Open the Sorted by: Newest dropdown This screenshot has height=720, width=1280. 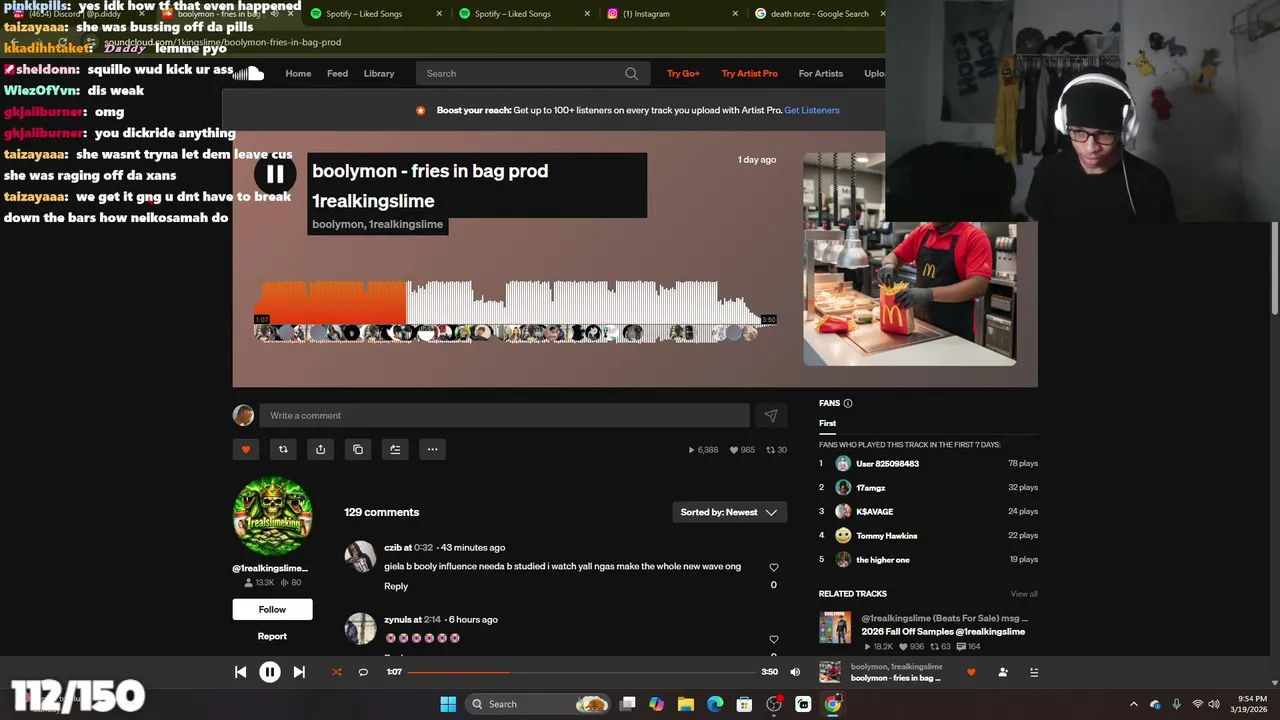pos(729,512)
